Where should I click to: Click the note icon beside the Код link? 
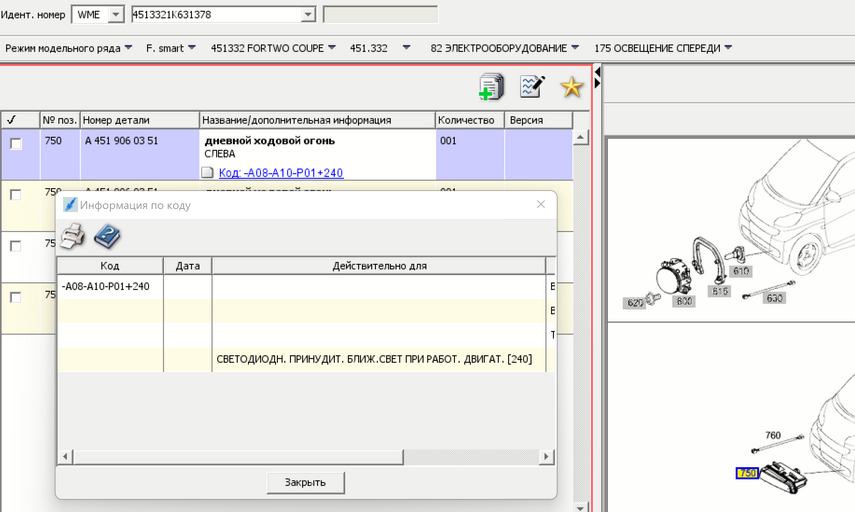[x=208, y=173]
